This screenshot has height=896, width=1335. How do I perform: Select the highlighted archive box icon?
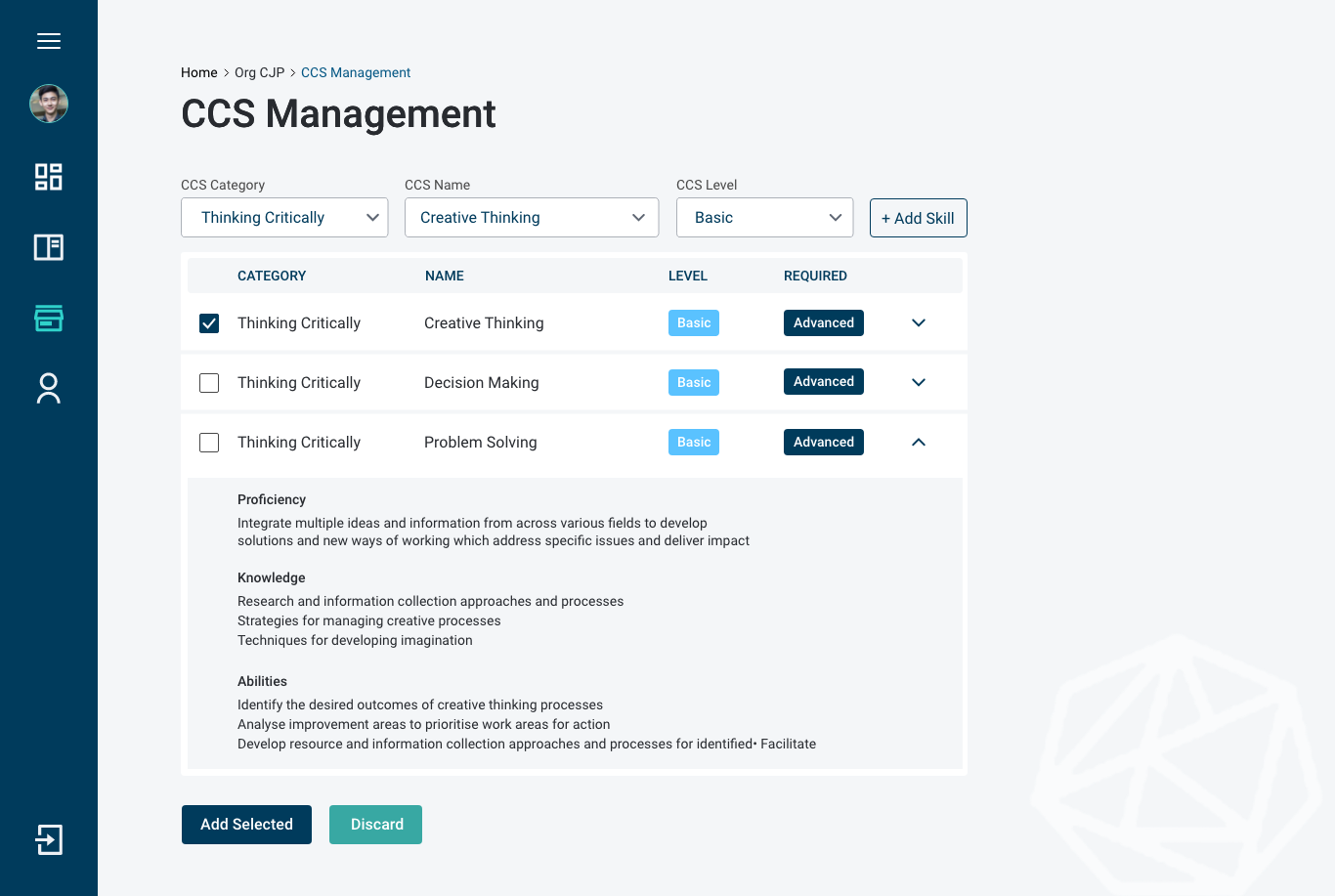click(49, 318)
